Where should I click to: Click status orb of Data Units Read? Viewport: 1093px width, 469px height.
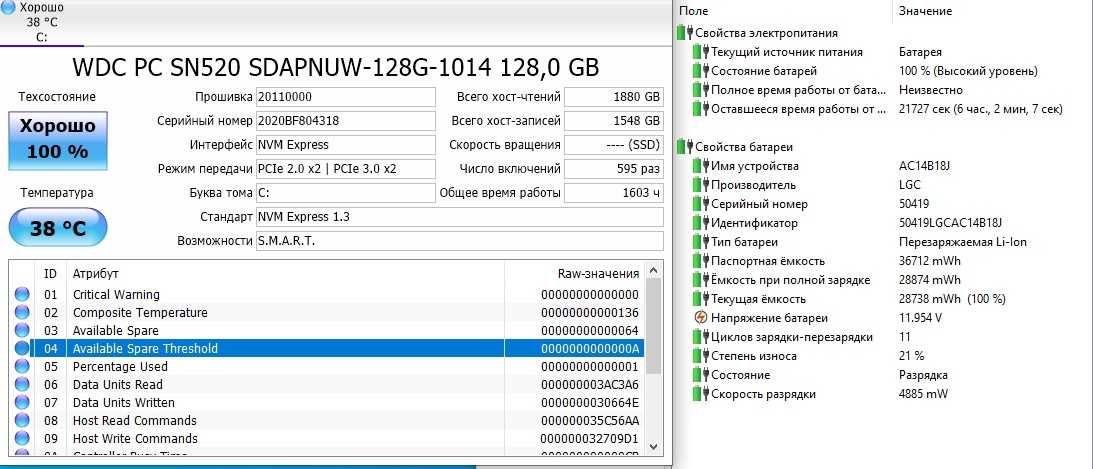tap(22, 385)
